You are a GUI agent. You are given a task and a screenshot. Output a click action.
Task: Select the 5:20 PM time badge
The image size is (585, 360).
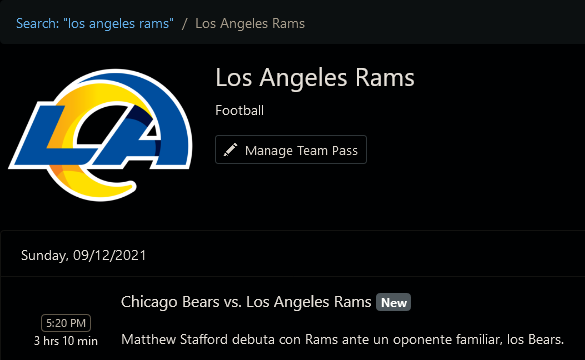[66, 323]
